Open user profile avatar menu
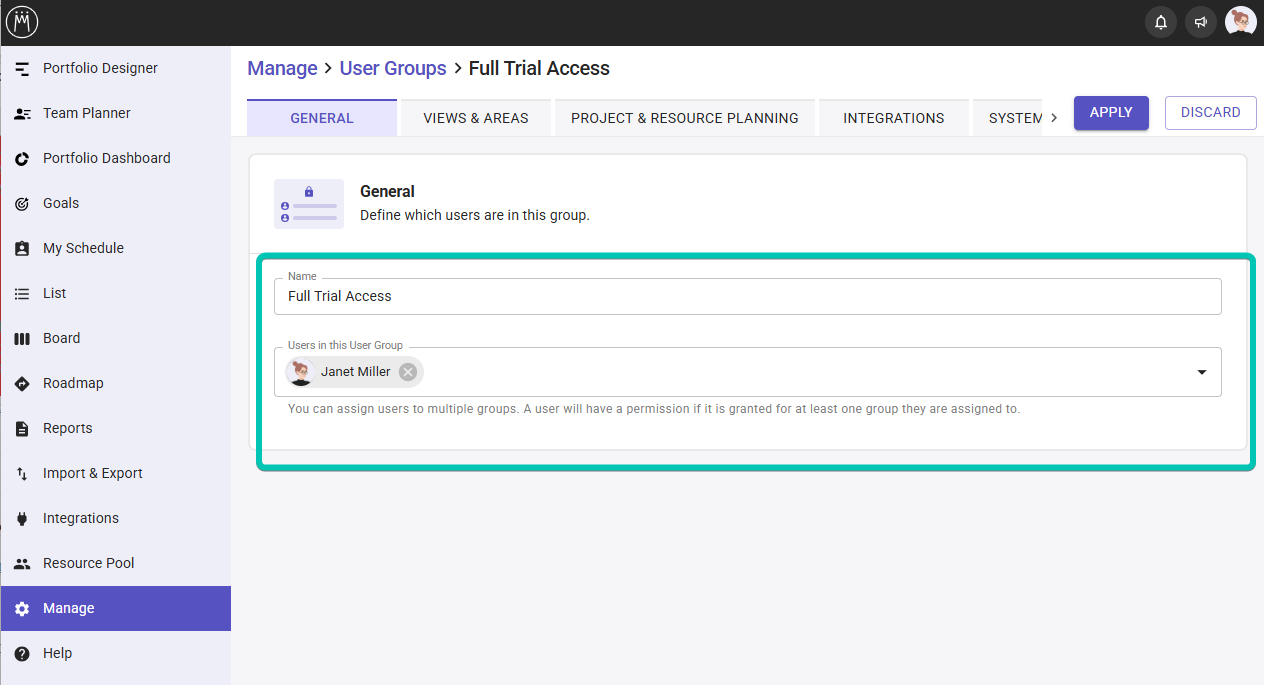The height and width of the screenshot is (685, 1264). click(1241, 22)
